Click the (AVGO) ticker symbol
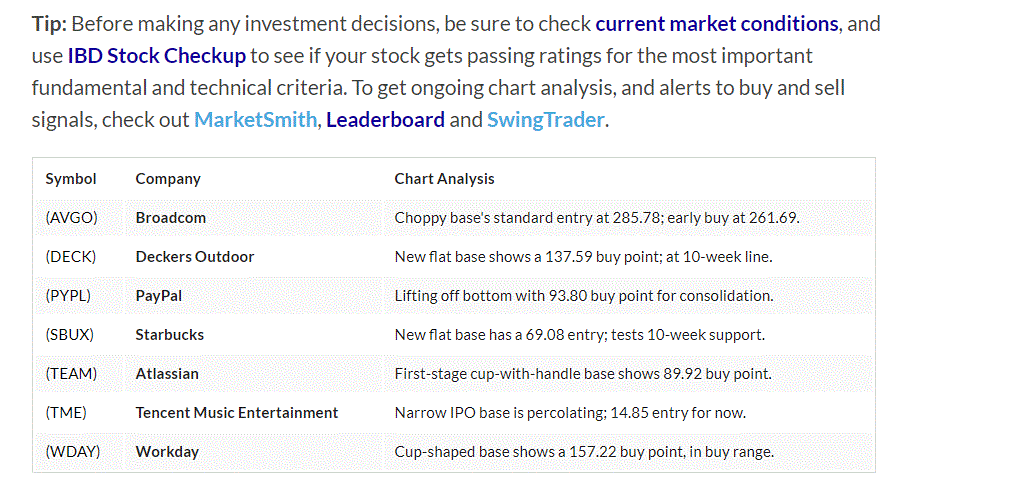The image size is (1017, 482). point(71,218)
